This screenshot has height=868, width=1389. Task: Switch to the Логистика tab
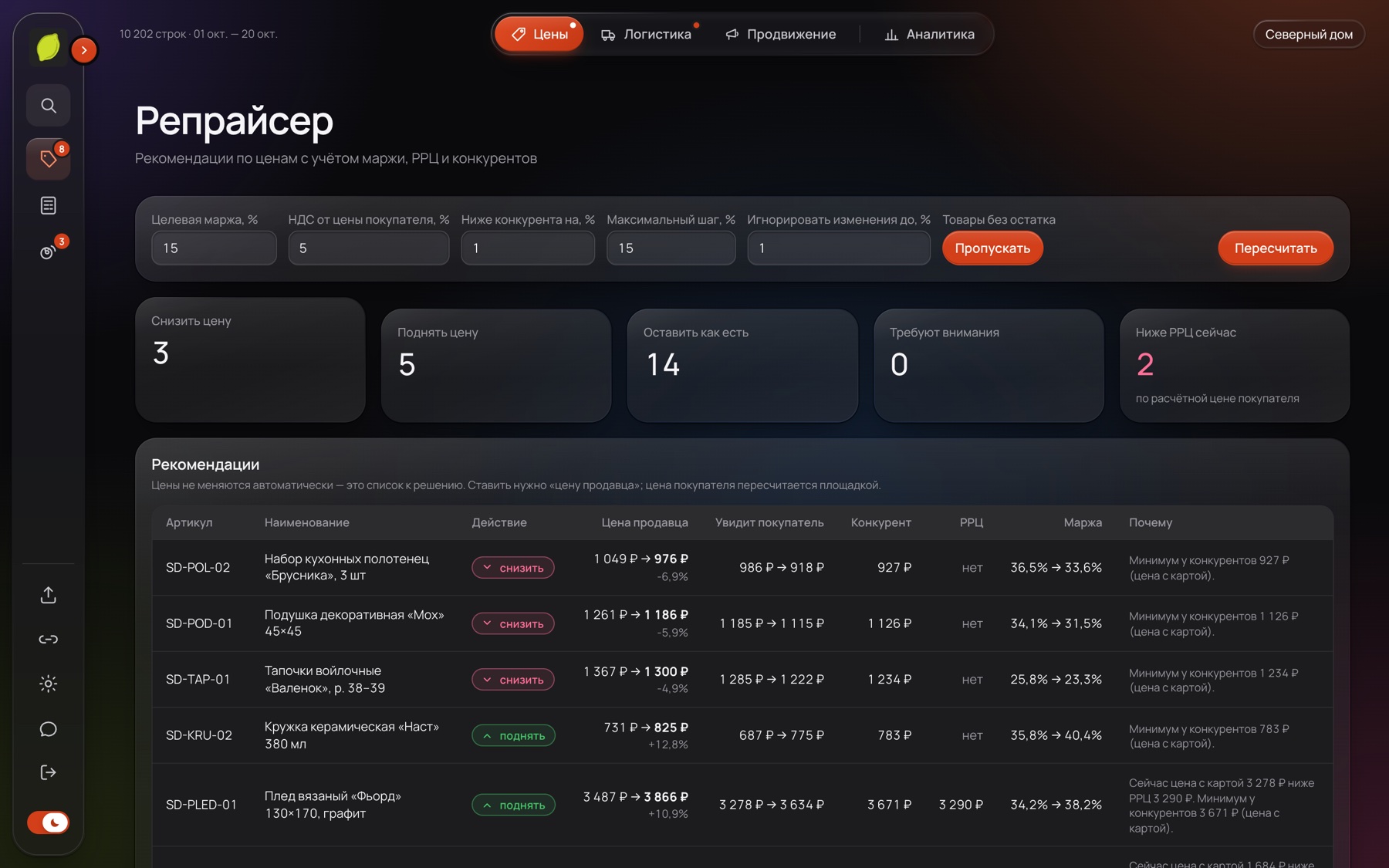click(646, 34)
